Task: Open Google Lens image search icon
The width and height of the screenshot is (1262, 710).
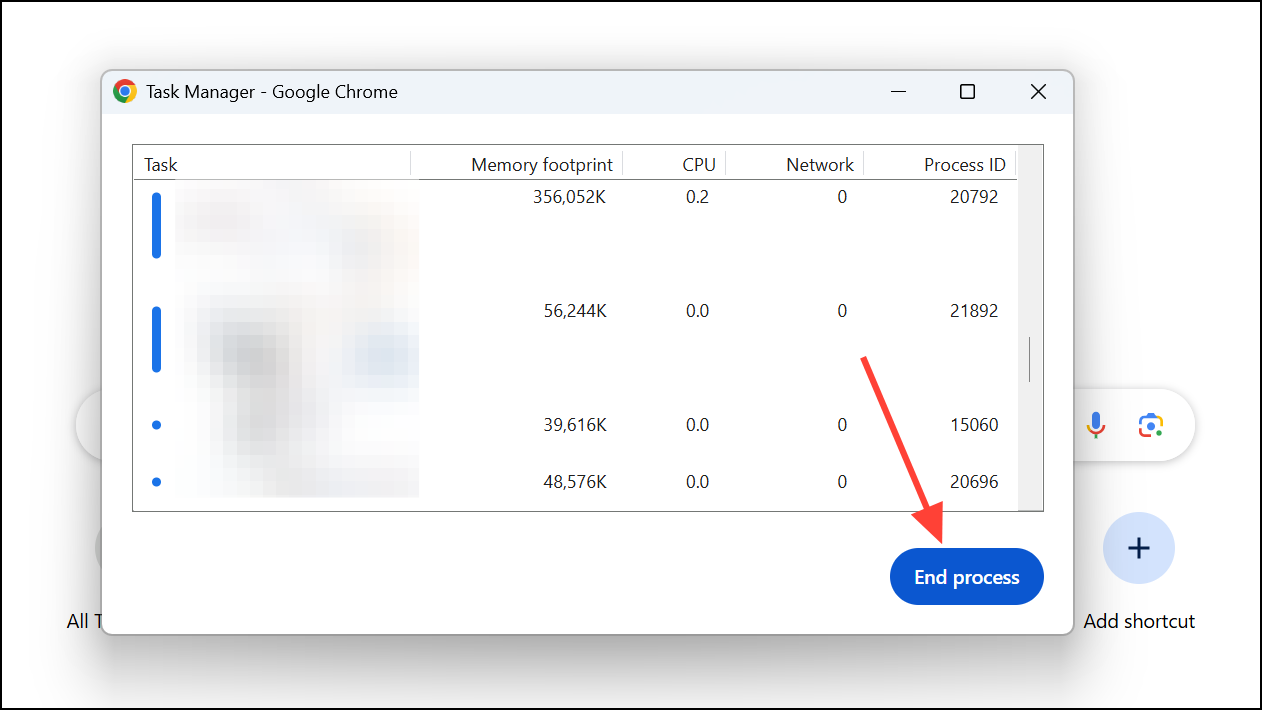Action: tap(1151, 425)
